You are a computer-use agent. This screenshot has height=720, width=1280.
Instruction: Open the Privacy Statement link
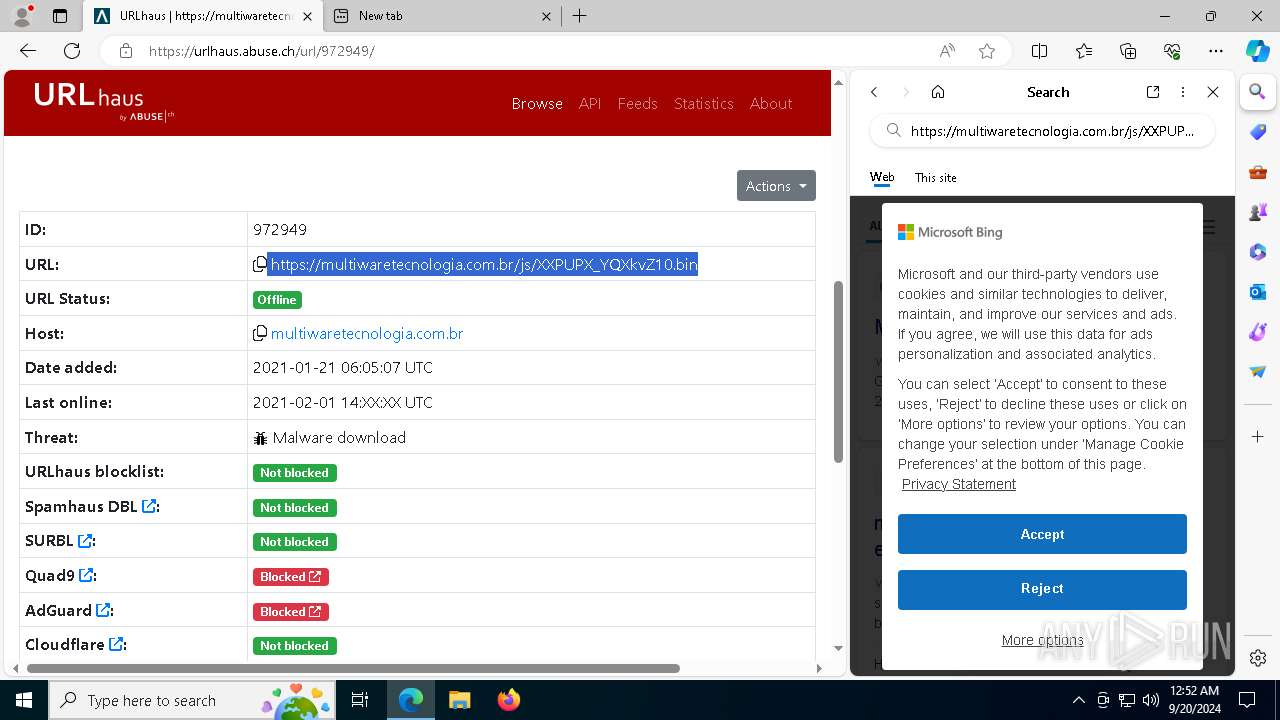(958, 484)
